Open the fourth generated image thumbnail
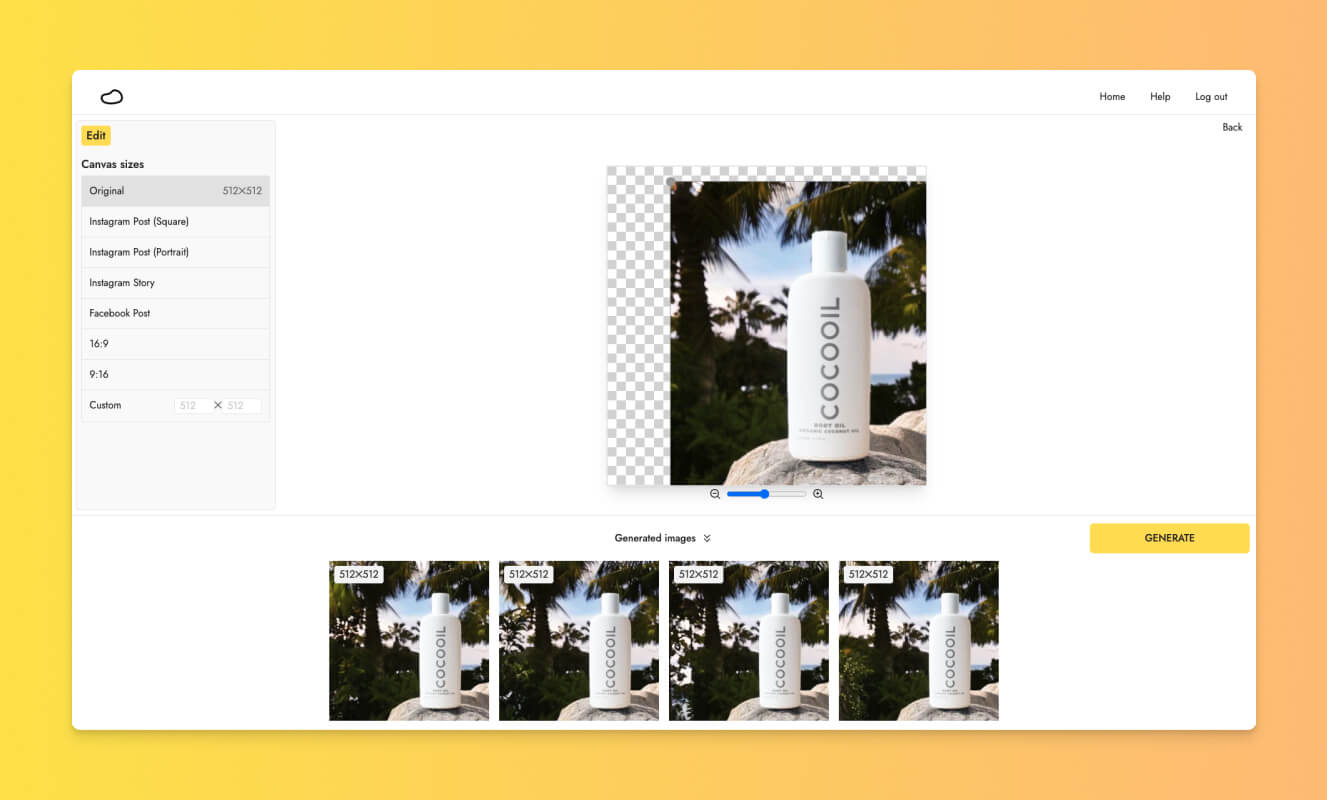Screen dimensions: 1327x800 tap(919, 640)
